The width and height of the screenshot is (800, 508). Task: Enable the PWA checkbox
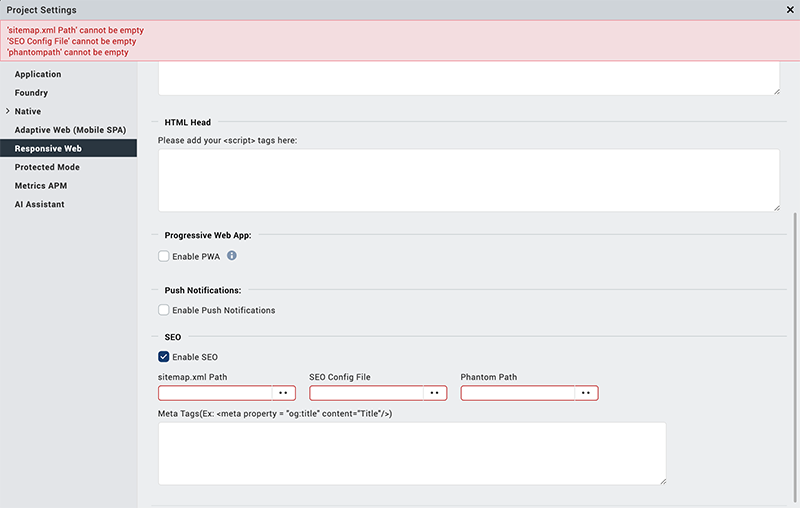click(164, 256)
